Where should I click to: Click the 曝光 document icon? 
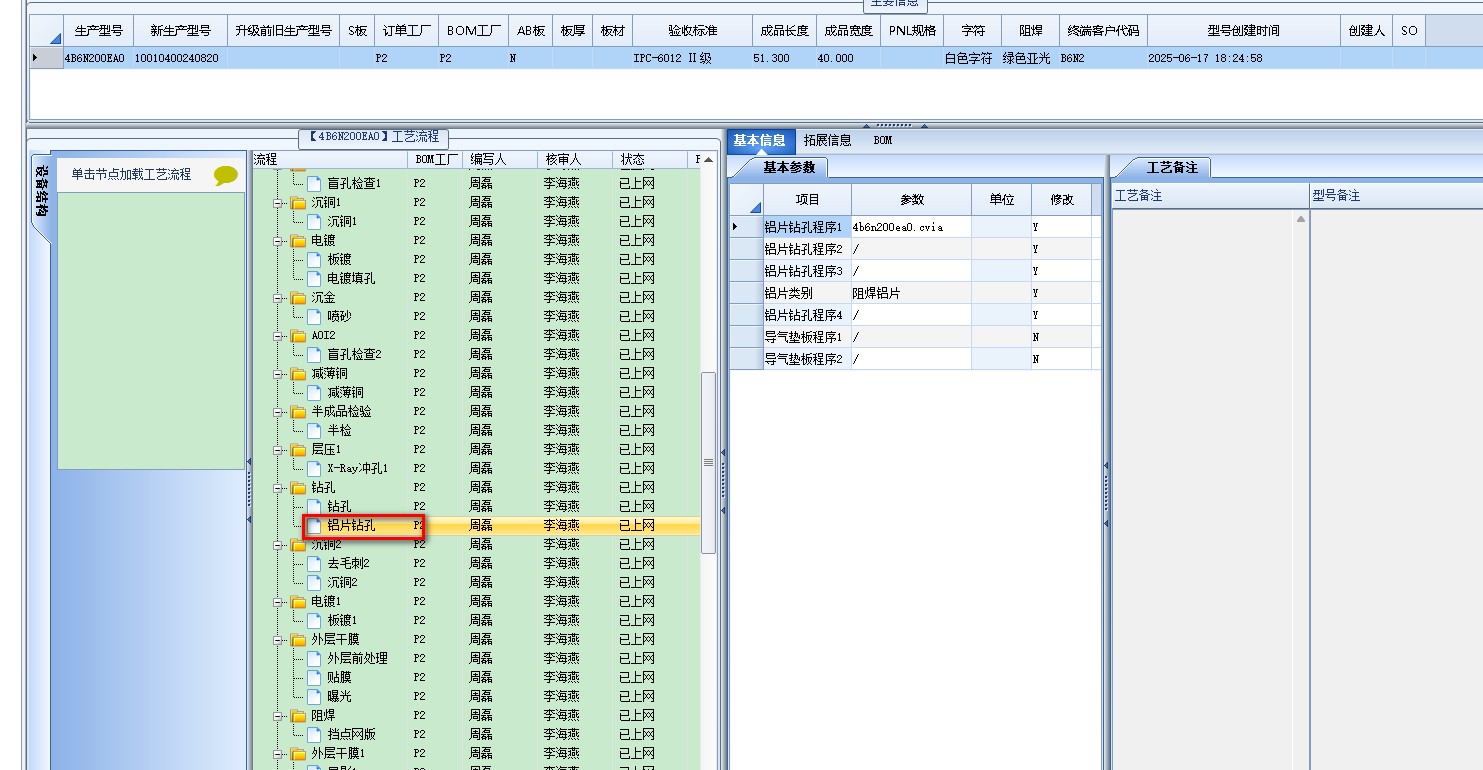[x=315, y=696]
